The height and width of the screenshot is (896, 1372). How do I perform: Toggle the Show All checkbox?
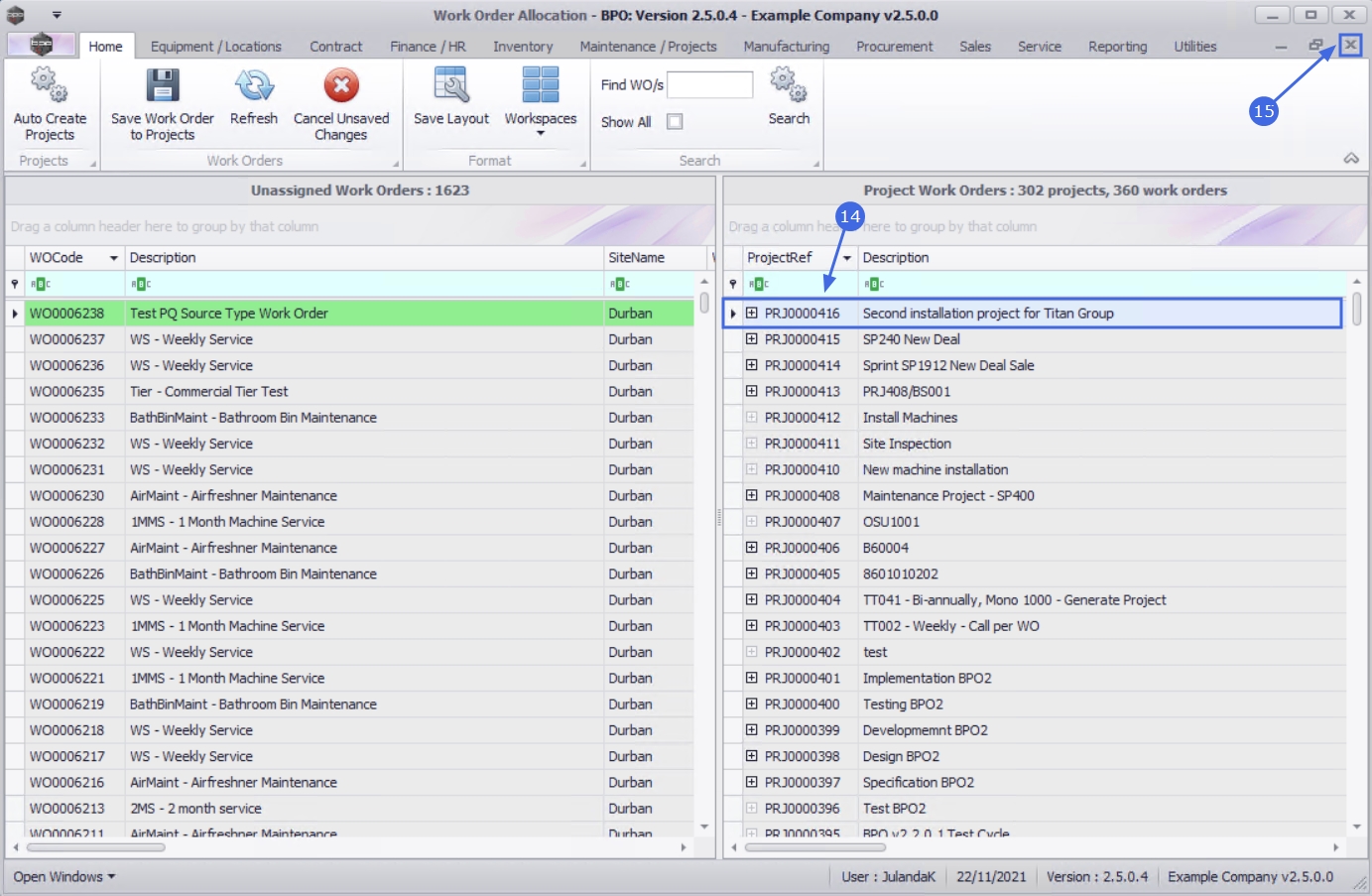(x=675, y=121)
